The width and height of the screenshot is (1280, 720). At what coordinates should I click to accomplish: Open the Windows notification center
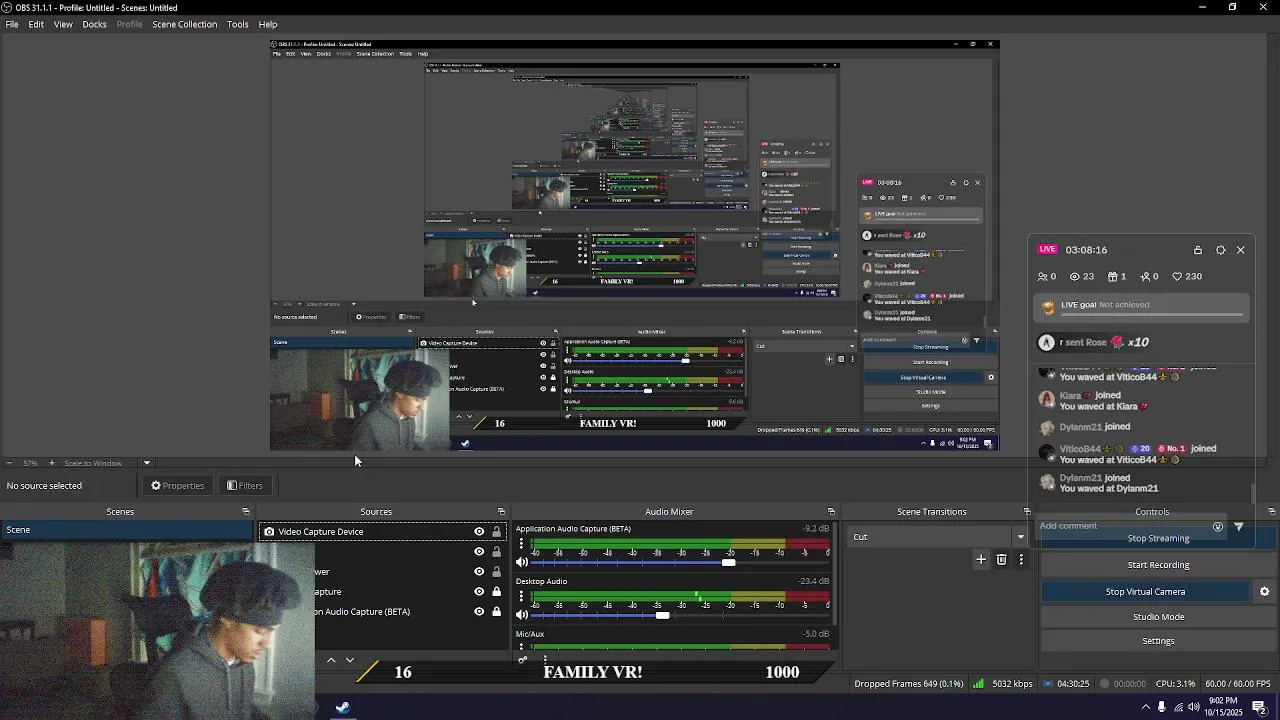1259,707
